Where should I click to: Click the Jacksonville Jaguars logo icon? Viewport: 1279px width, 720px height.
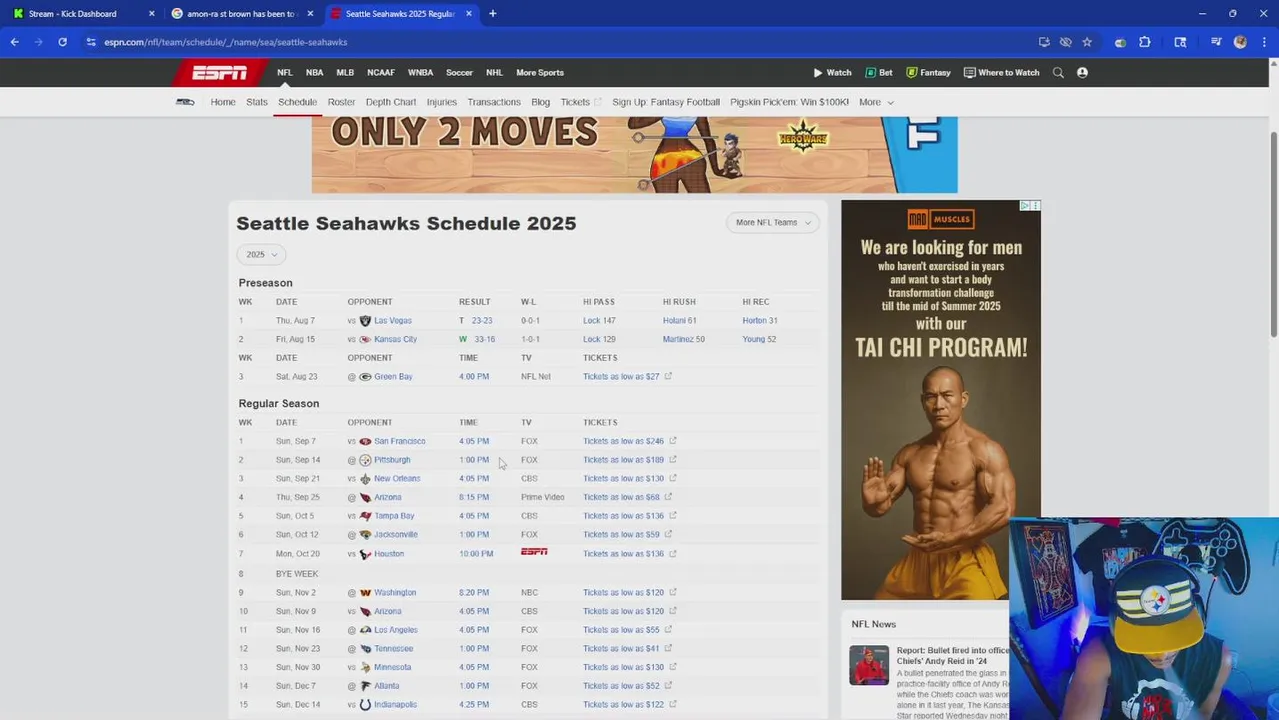coord(365,535)
